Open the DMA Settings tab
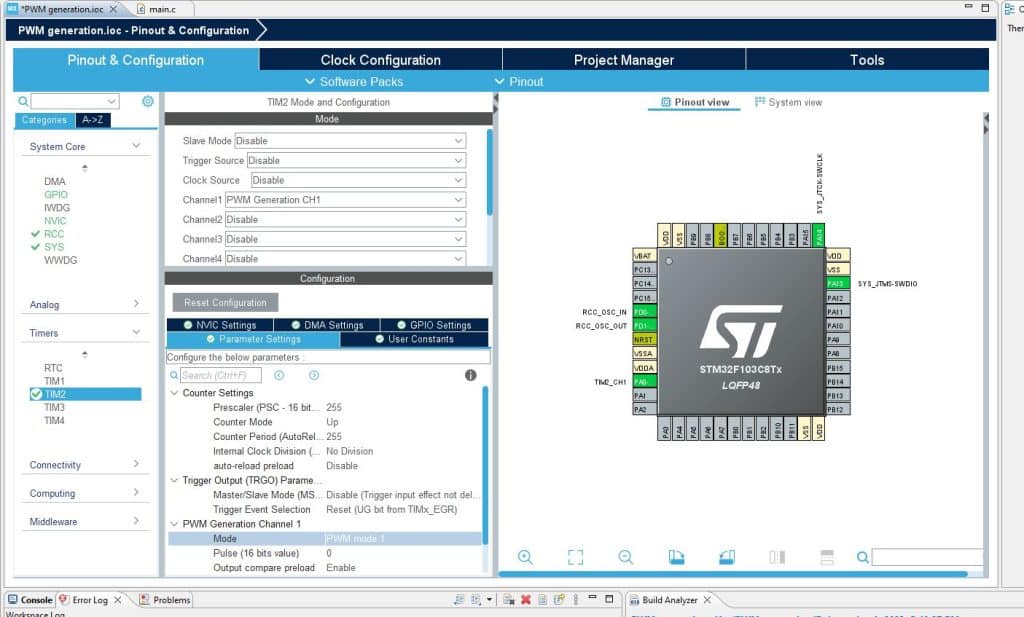 [327, 324]
